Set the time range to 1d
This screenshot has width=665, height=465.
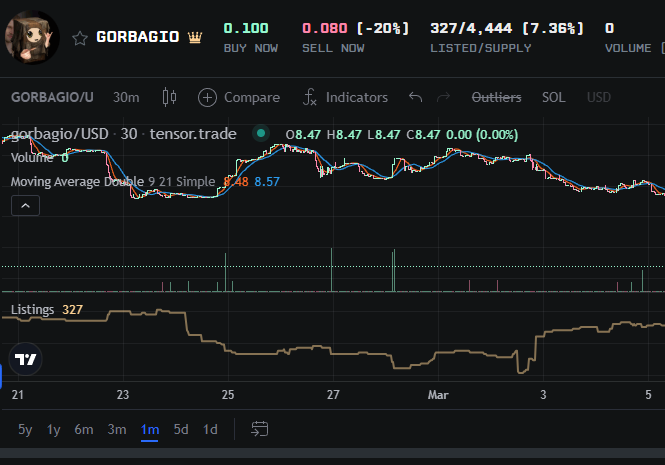(x=210, y=429)
